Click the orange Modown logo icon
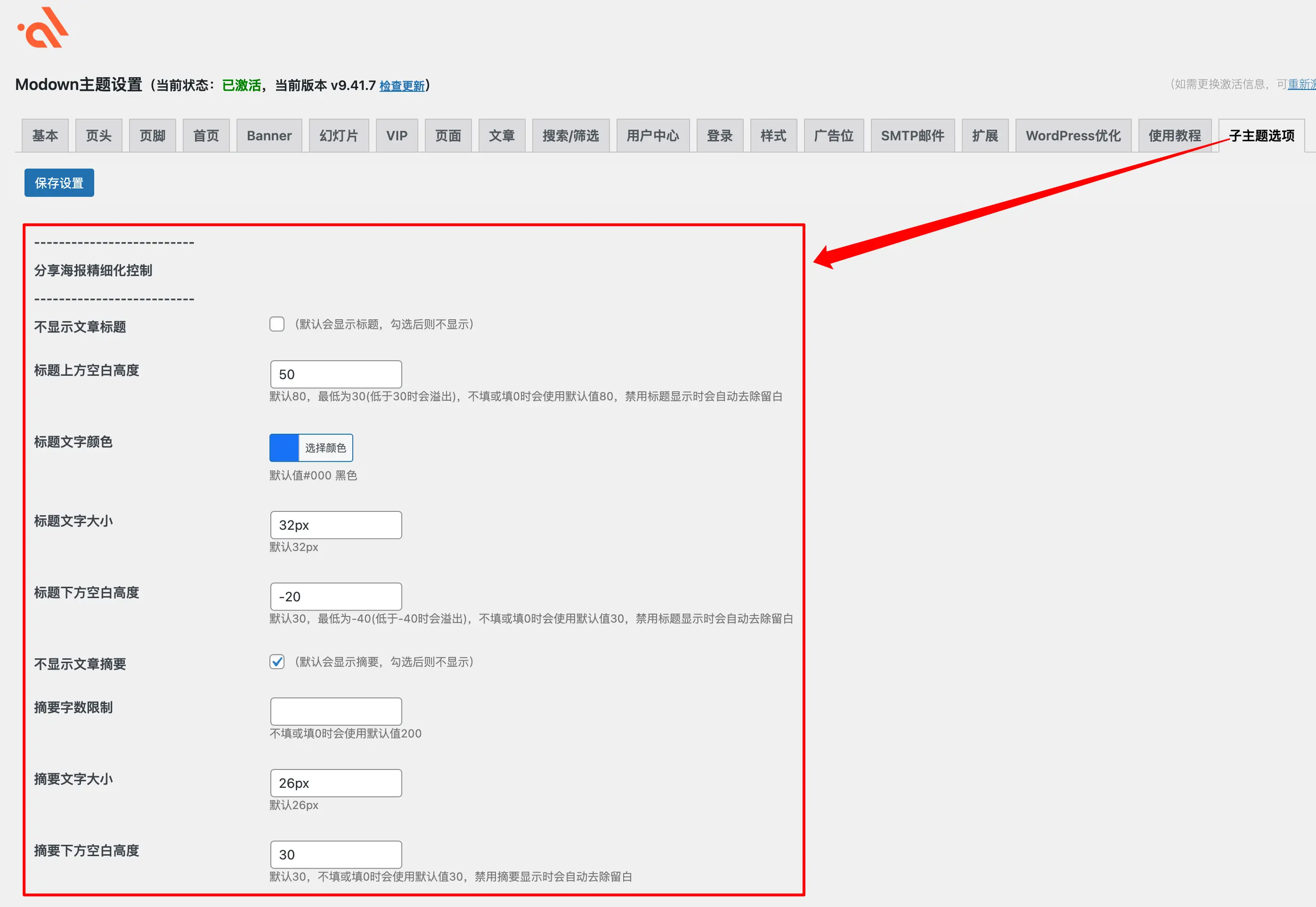Screen dimensions: 1316x907 tap(43, 27)
